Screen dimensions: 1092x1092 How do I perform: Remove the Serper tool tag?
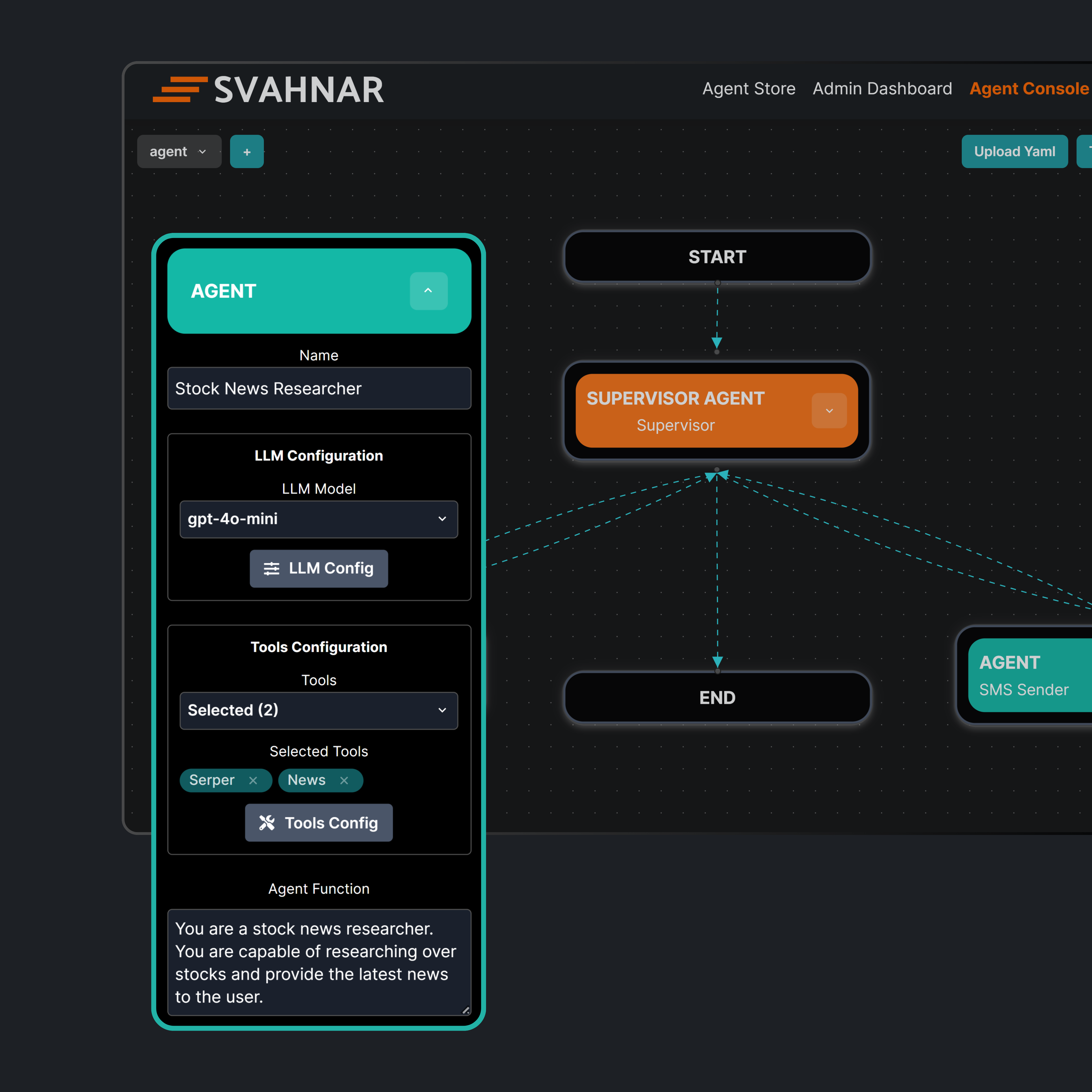[253, 780]
